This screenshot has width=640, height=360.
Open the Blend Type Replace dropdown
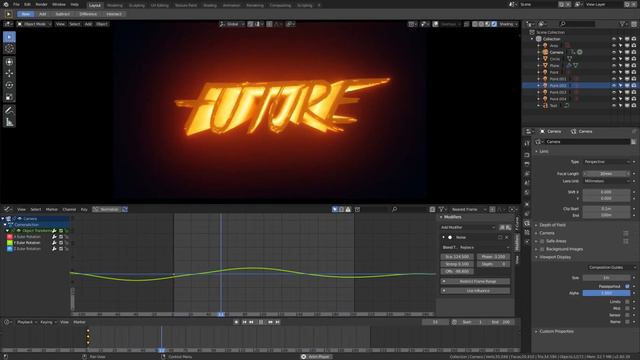[484, 247]
